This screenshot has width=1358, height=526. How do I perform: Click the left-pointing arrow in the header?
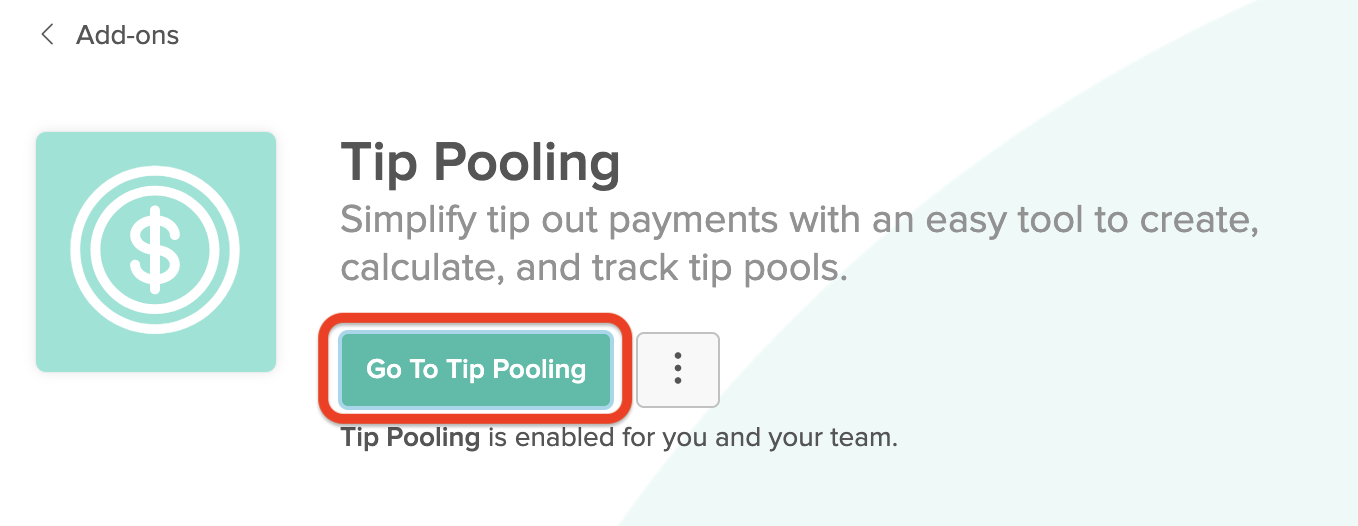[x=46, y=35]
